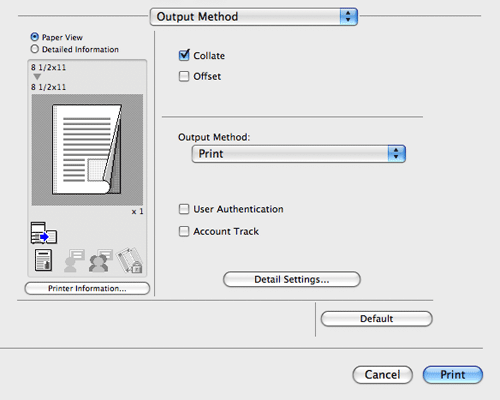
Task: Click the document page icon below the preview
Action: point(43,260)
